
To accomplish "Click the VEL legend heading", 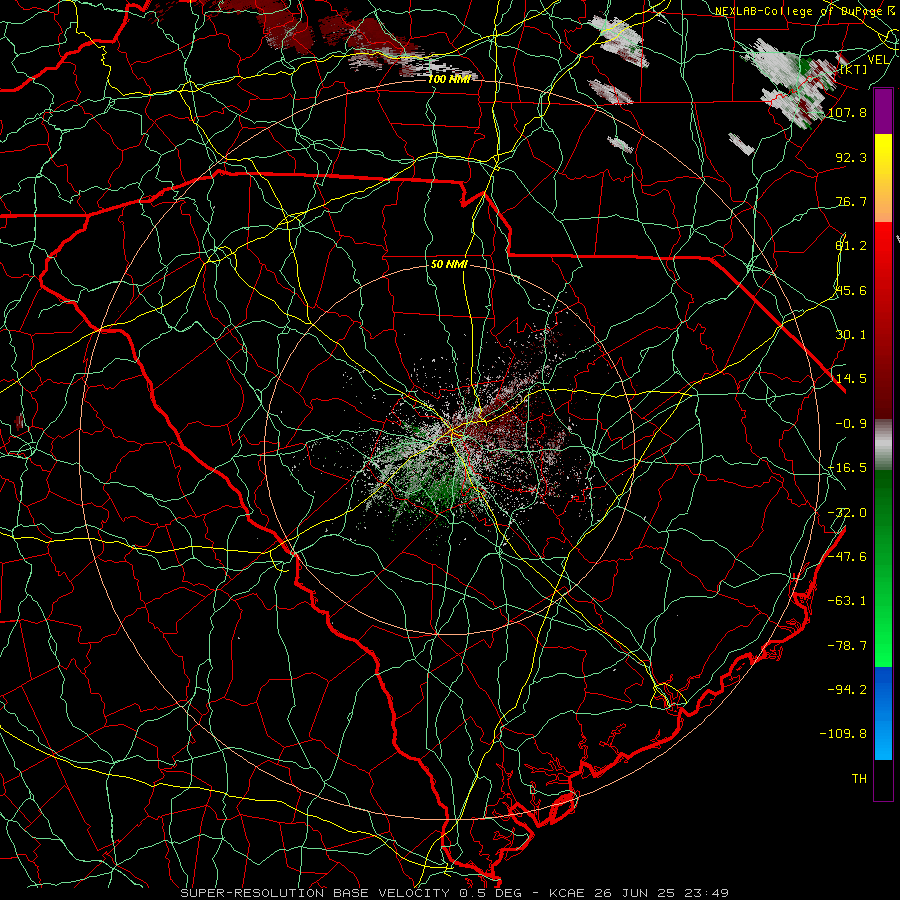I will 878,60.
